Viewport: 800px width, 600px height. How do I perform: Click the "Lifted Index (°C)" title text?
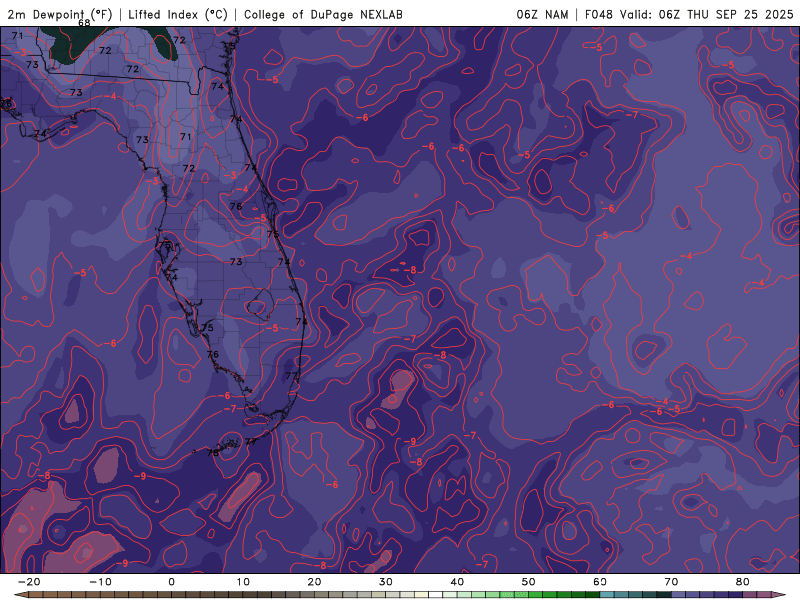[x=178, y=14]
